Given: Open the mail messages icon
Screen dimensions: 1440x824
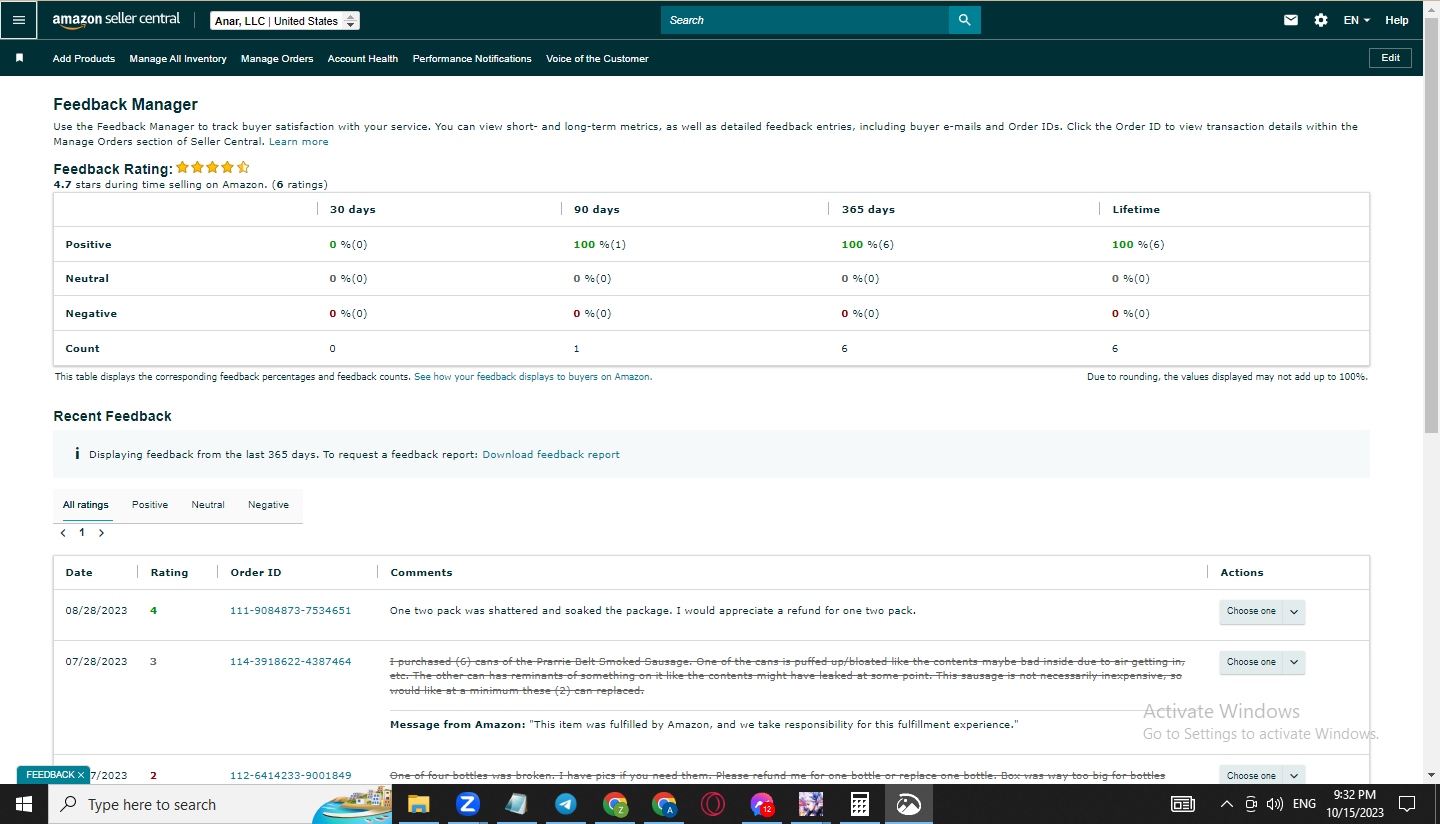Looking at the screenshot, I should 1291,20.
